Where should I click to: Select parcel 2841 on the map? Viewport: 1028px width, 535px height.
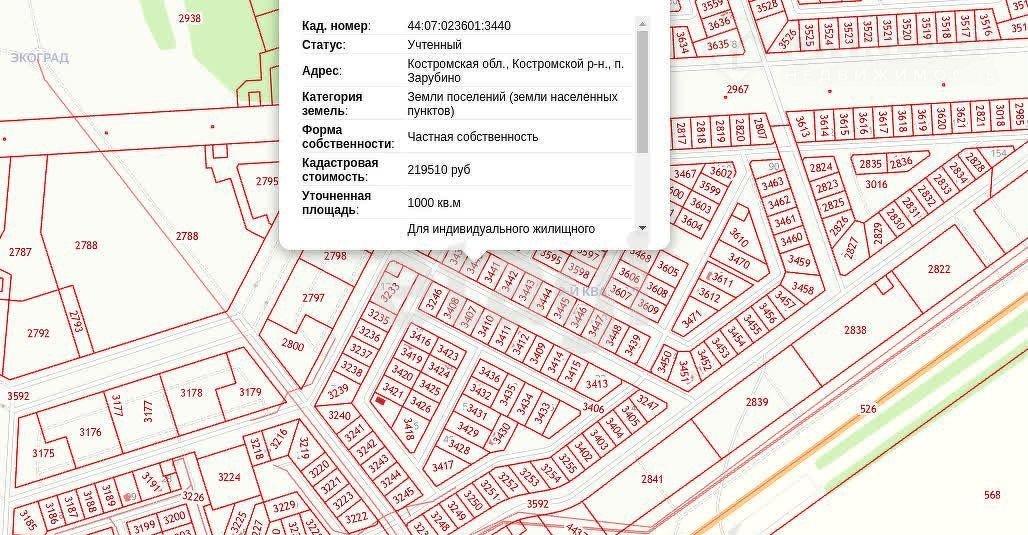click(x=652, y=479)
